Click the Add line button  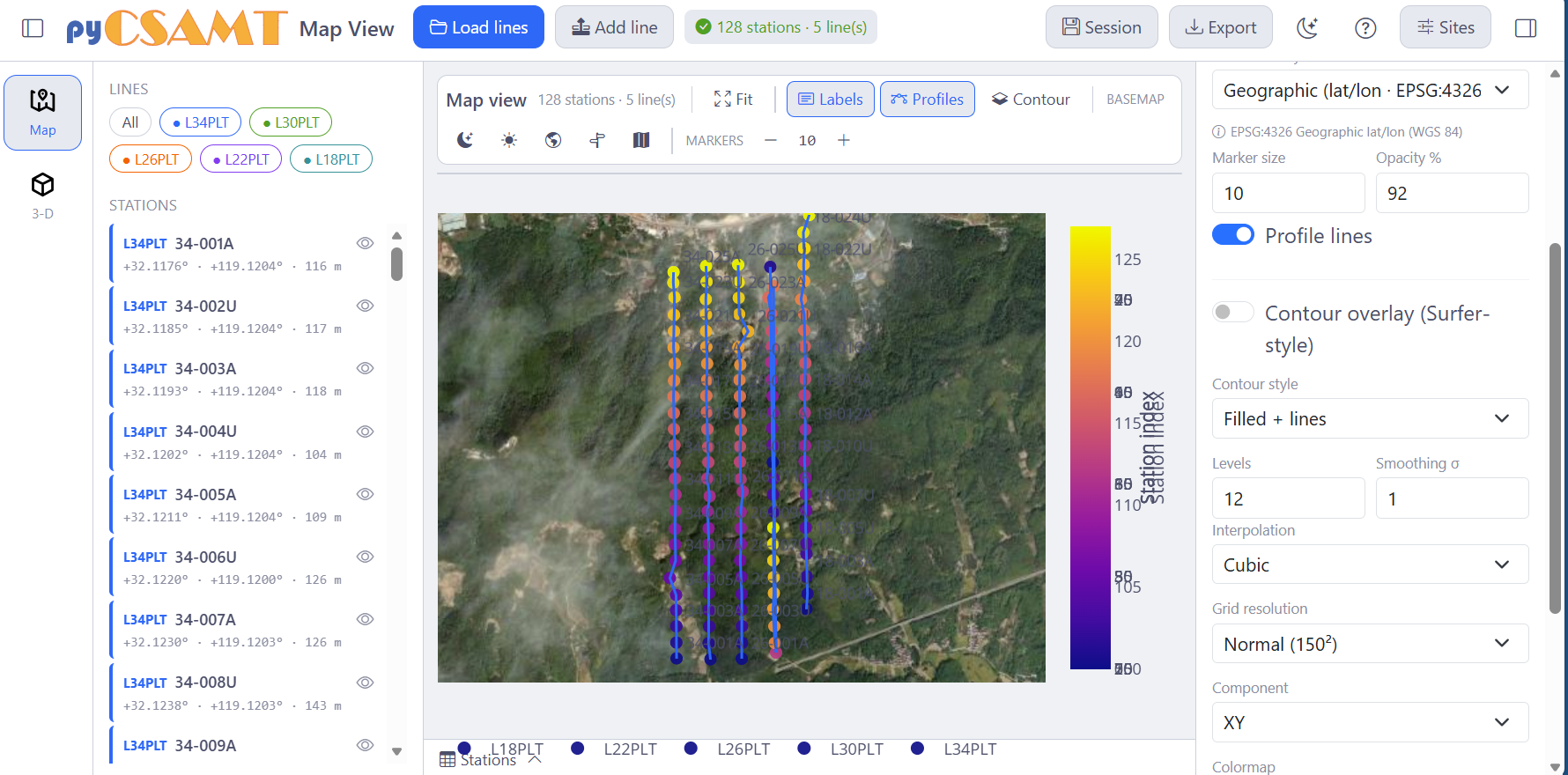pyautogui.click(x=614, y=27)
